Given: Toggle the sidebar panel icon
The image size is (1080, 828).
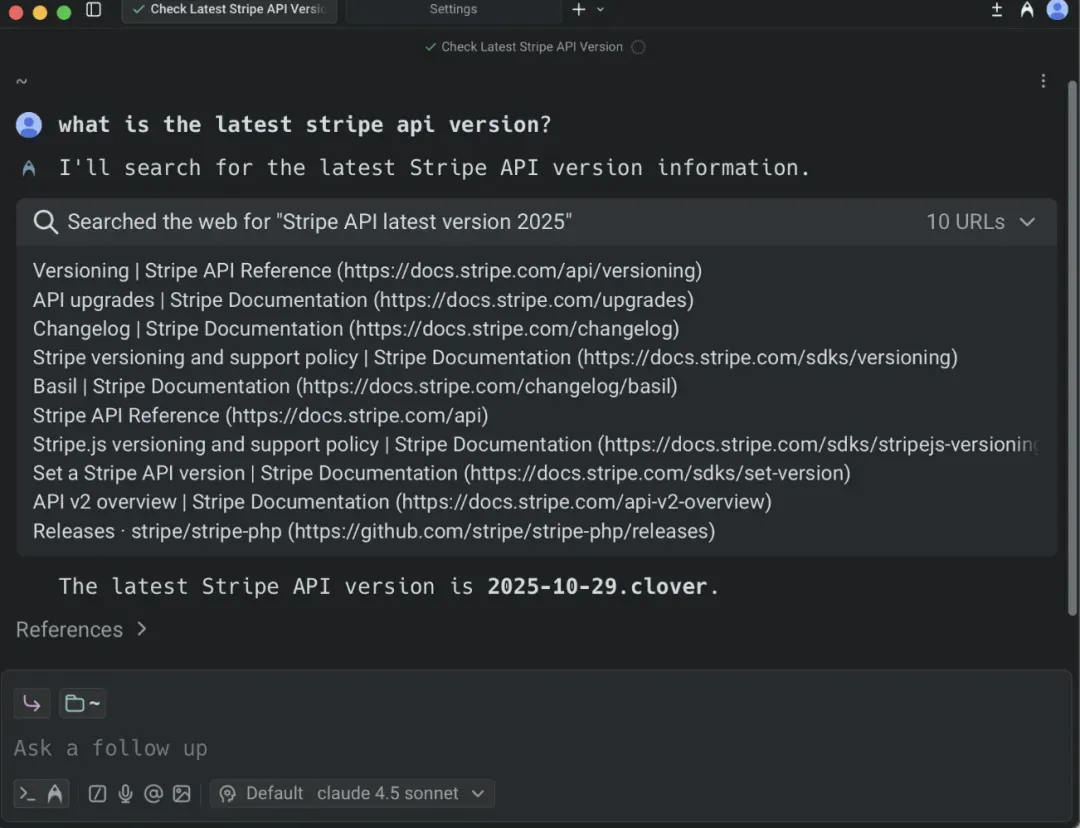Looking at the screenshot, I should pyautogui.click(x=94, y=10).
